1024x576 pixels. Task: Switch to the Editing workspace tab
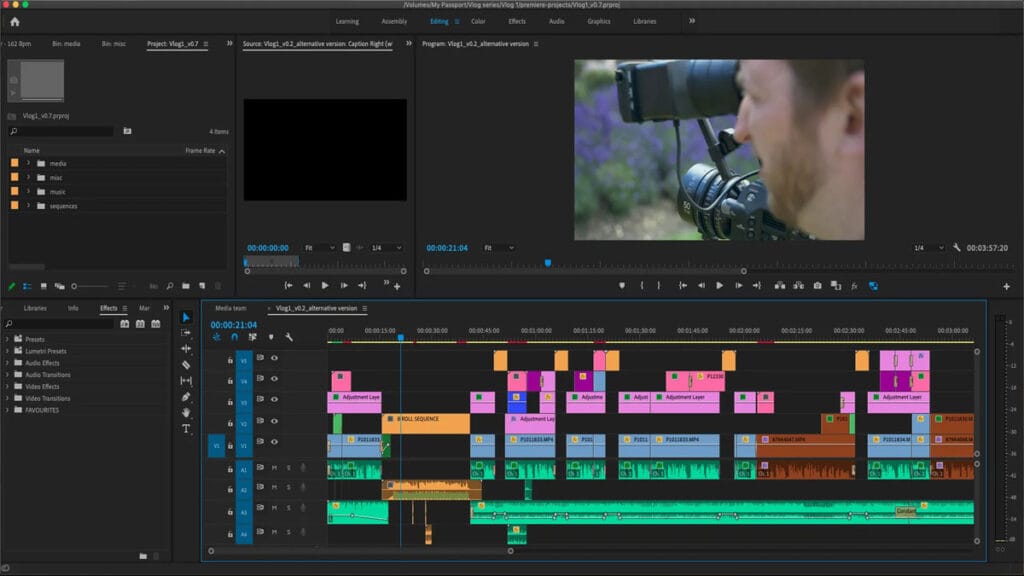[440, 20]
